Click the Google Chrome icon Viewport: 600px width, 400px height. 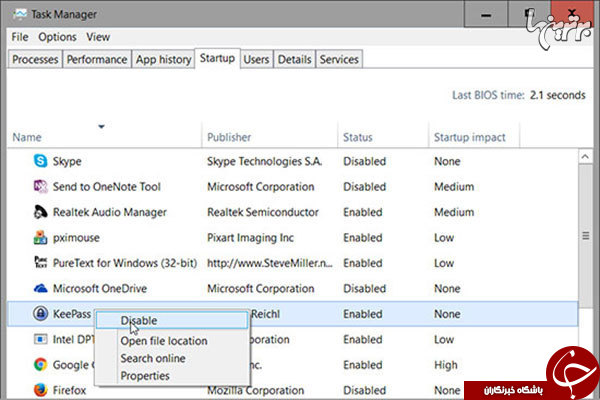40,364
